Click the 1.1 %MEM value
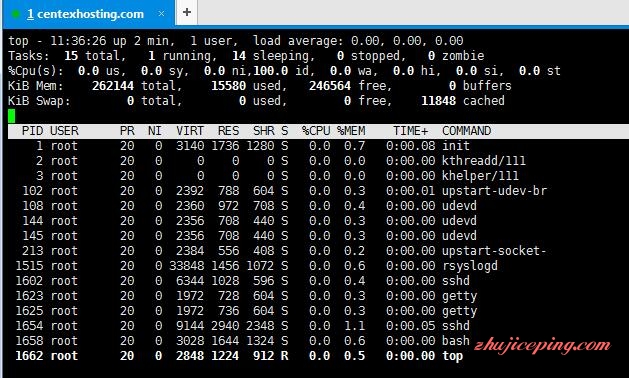Viewport: 629px width, 378px height. 355,326
